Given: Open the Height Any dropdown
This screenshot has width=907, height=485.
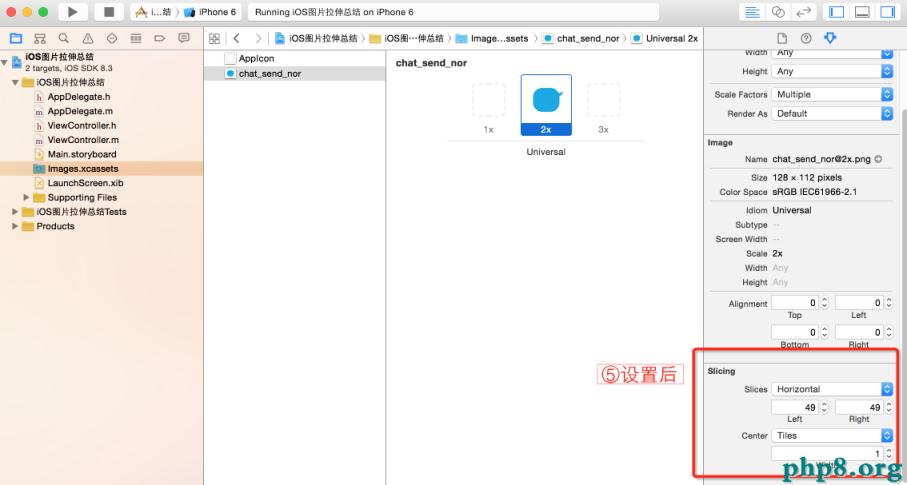Looking at the screenshot, I should [x=832, y=71].
